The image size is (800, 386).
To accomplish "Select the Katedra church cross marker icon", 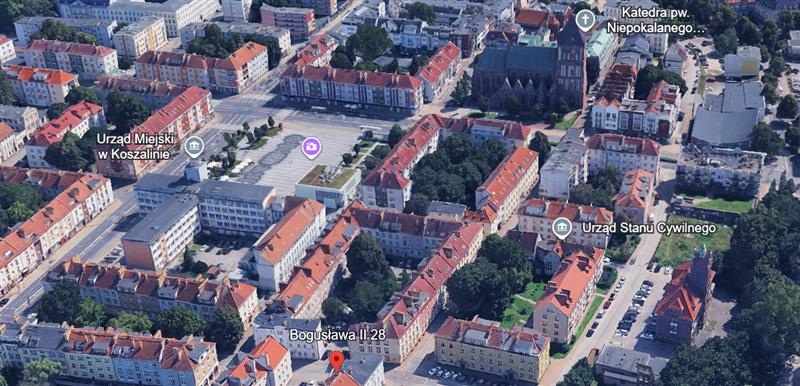I will (585, 20).
